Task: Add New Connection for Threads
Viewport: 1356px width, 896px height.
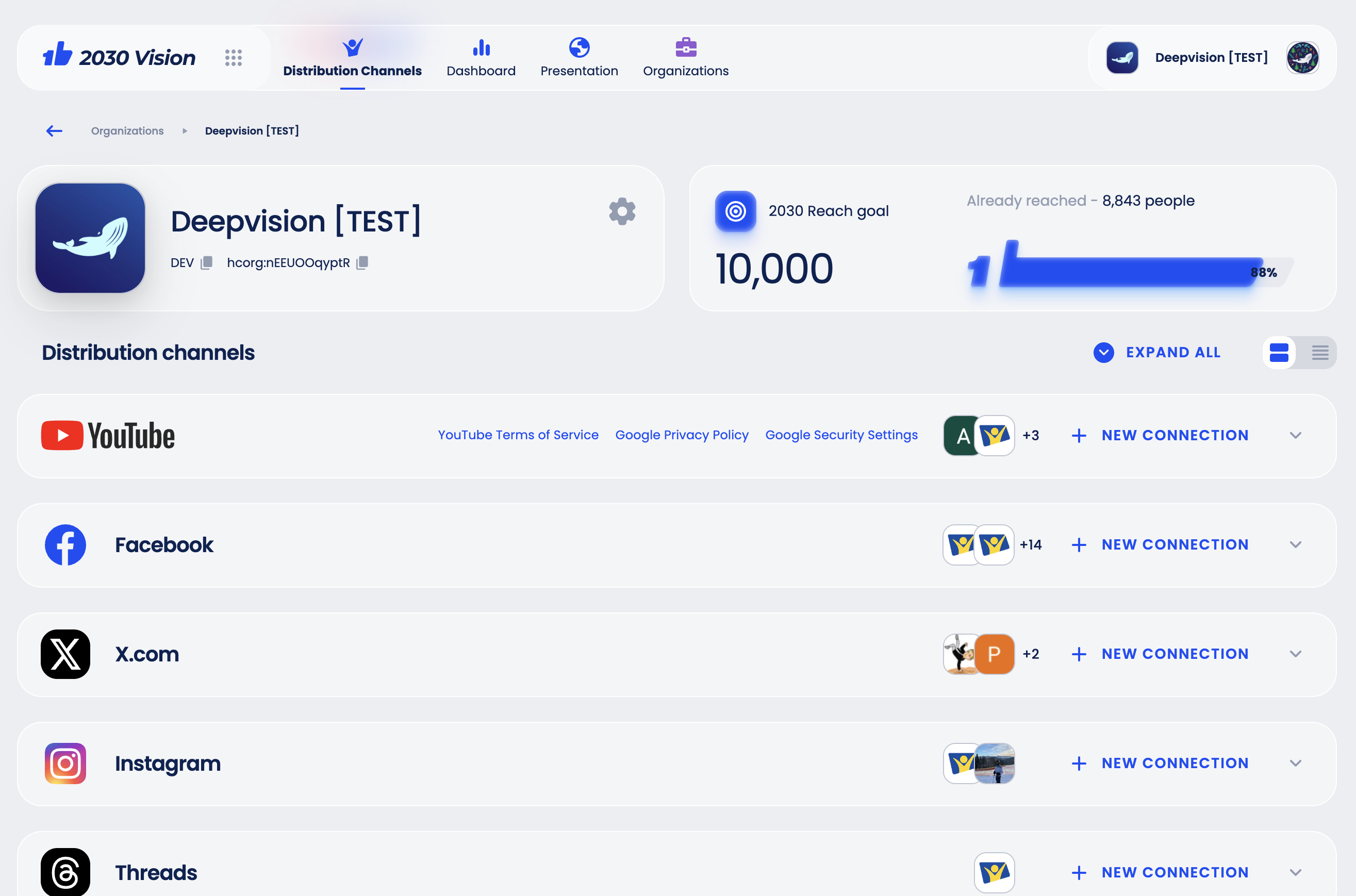Action: click(1160, 873)
